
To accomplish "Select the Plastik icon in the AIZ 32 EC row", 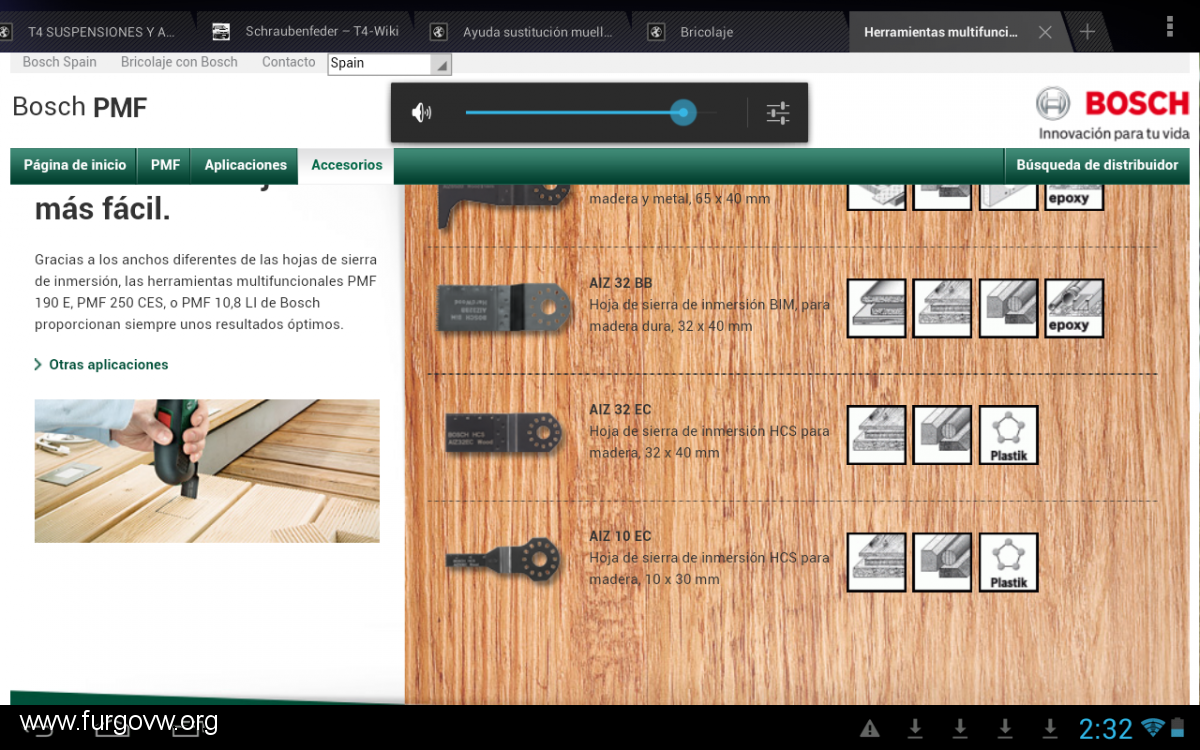I will coord(1008,435).
